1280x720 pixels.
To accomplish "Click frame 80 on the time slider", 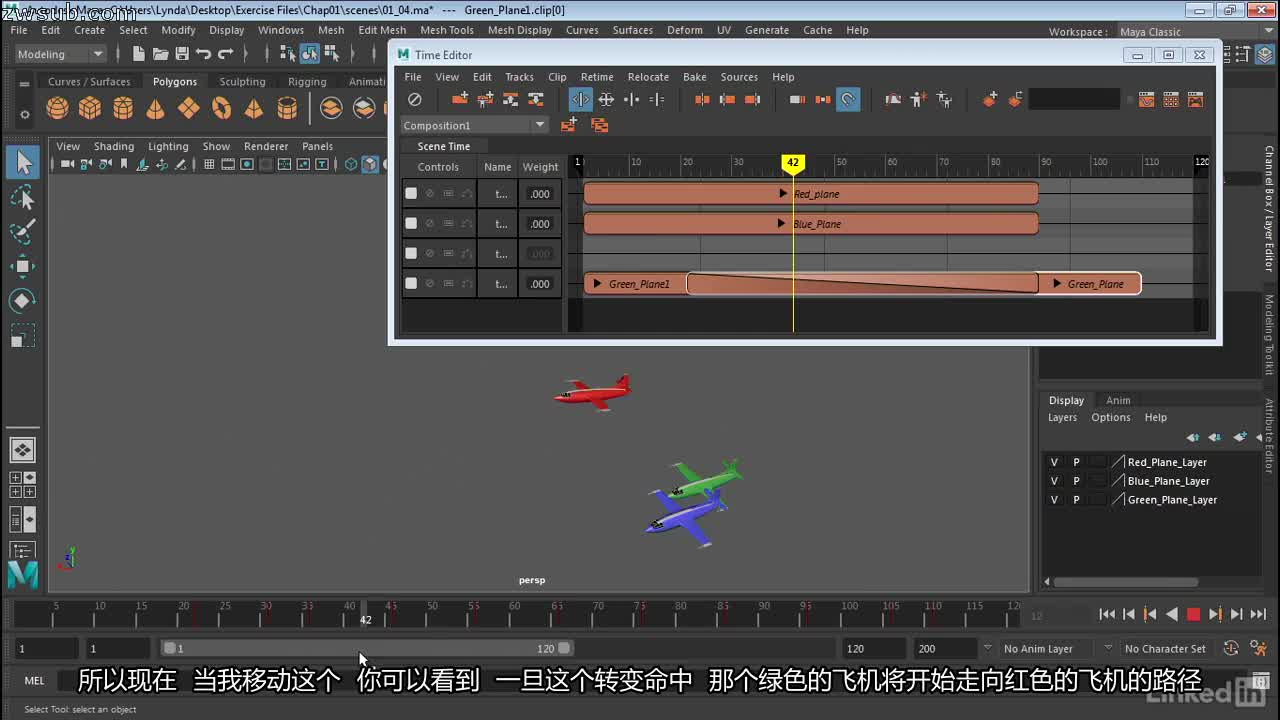I will pos(680,614).
